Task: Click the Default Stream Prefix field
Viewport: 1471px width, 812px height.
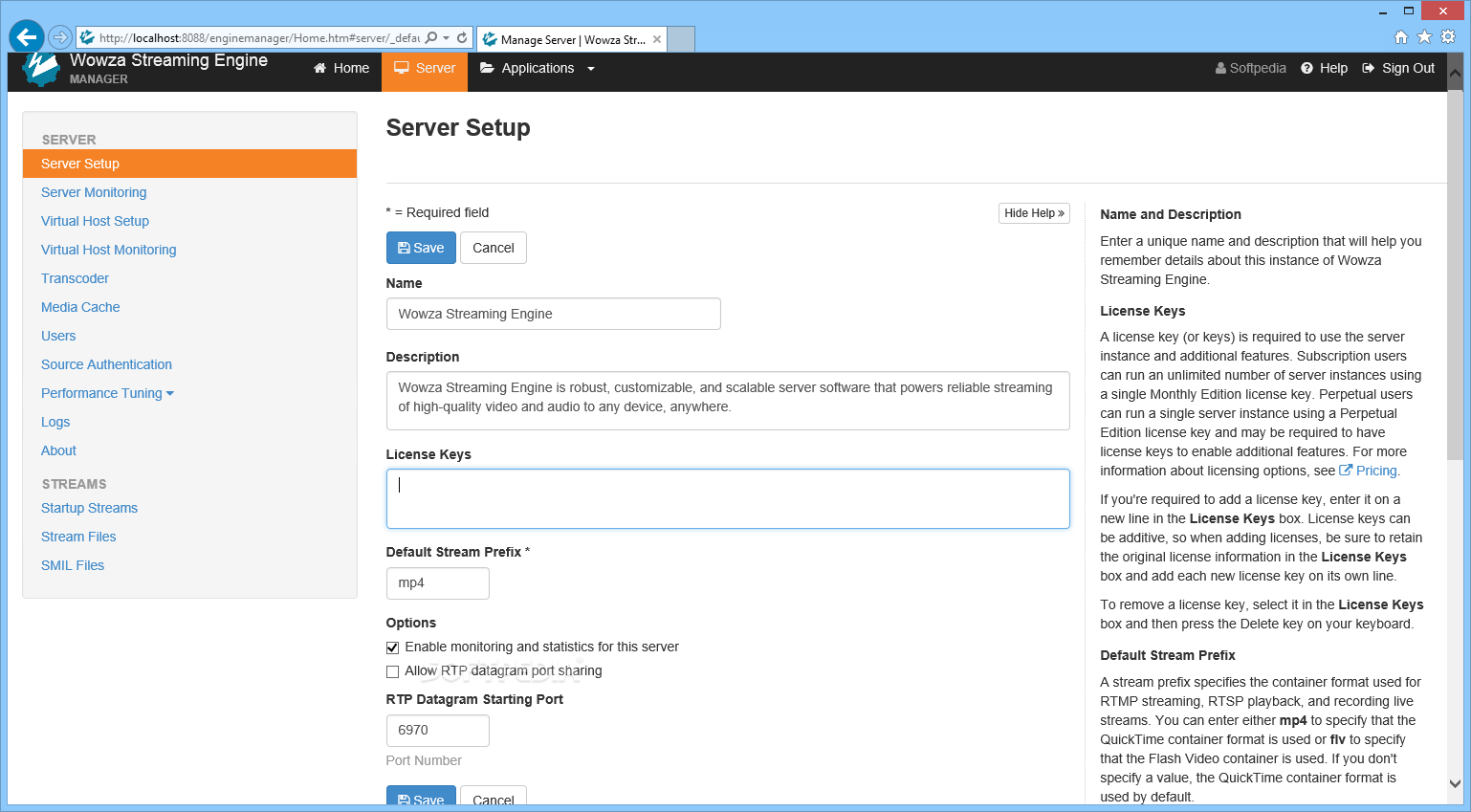Action: (437, 583)
